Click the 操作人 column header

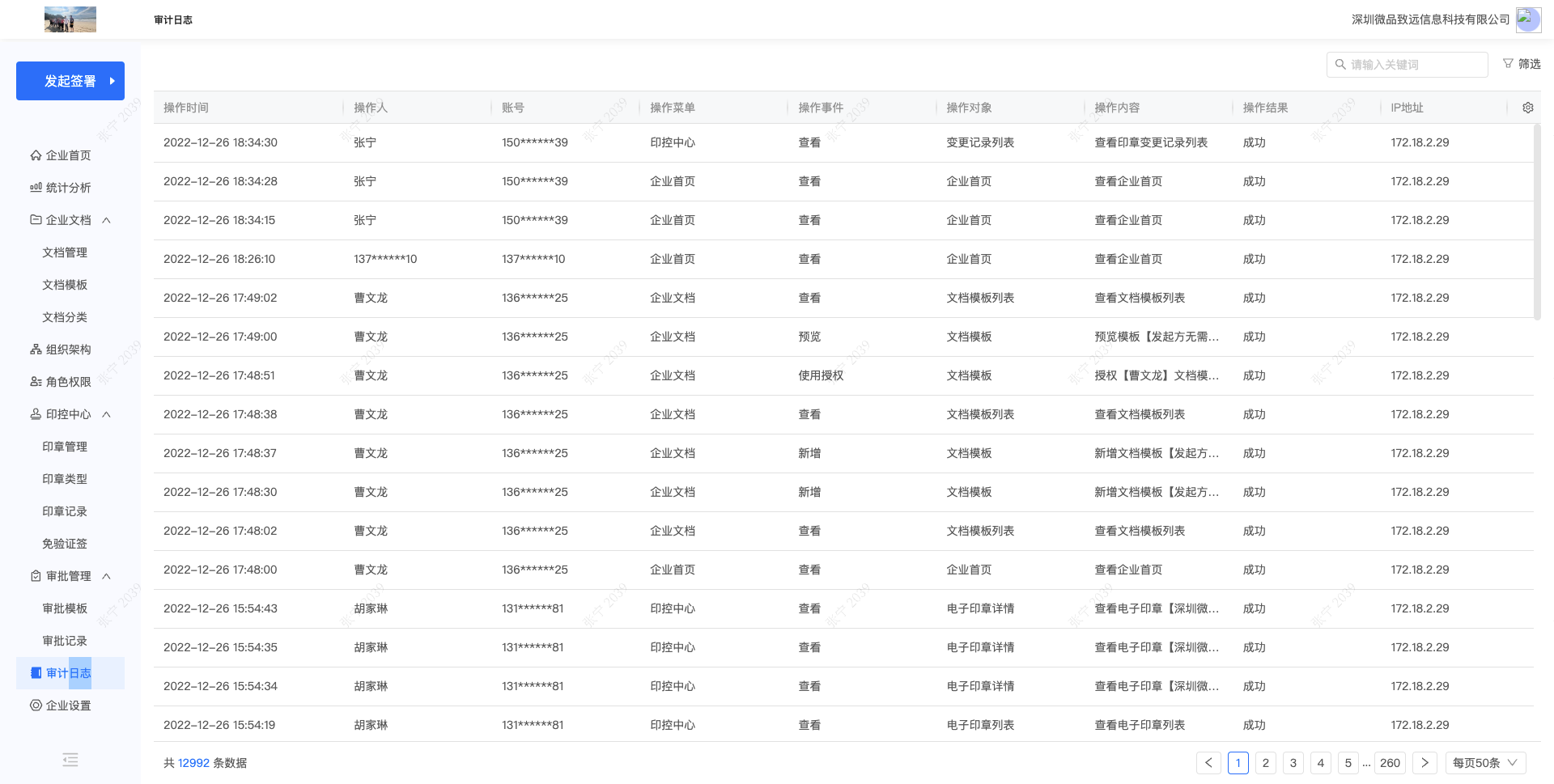click(x=371, y=108)
